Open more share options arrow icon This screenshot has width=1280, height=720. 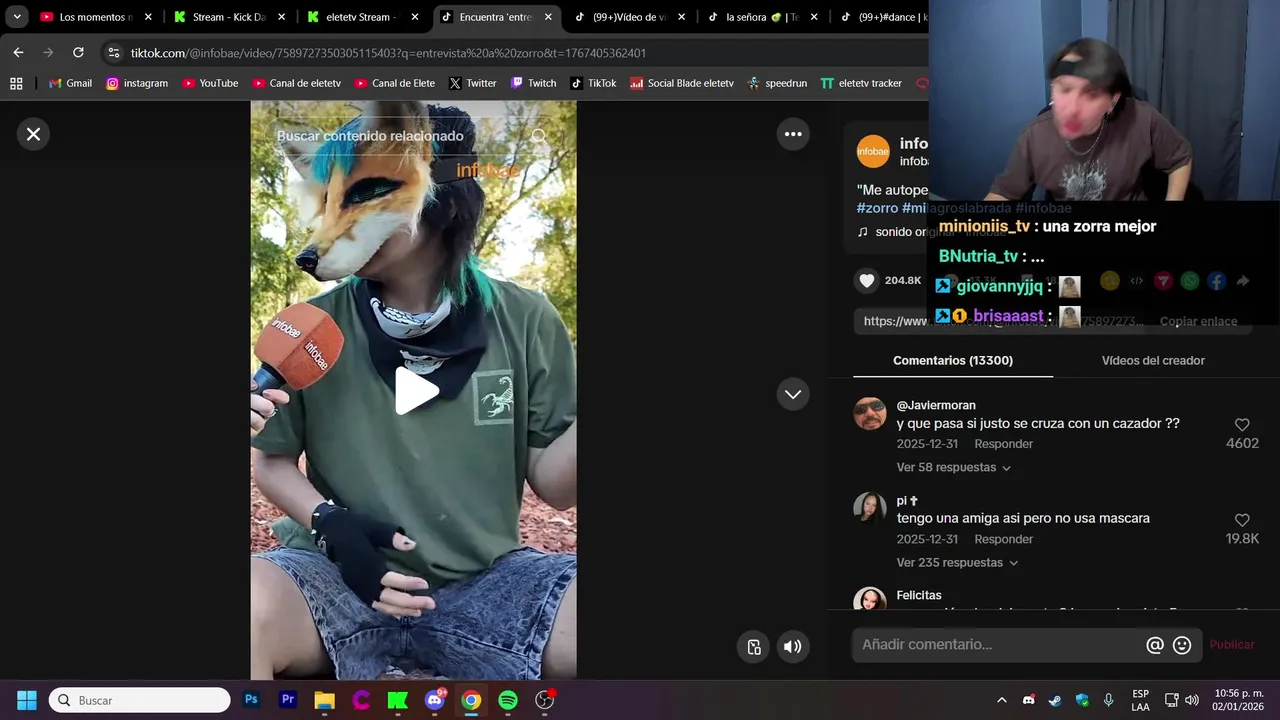(1243, 281)
